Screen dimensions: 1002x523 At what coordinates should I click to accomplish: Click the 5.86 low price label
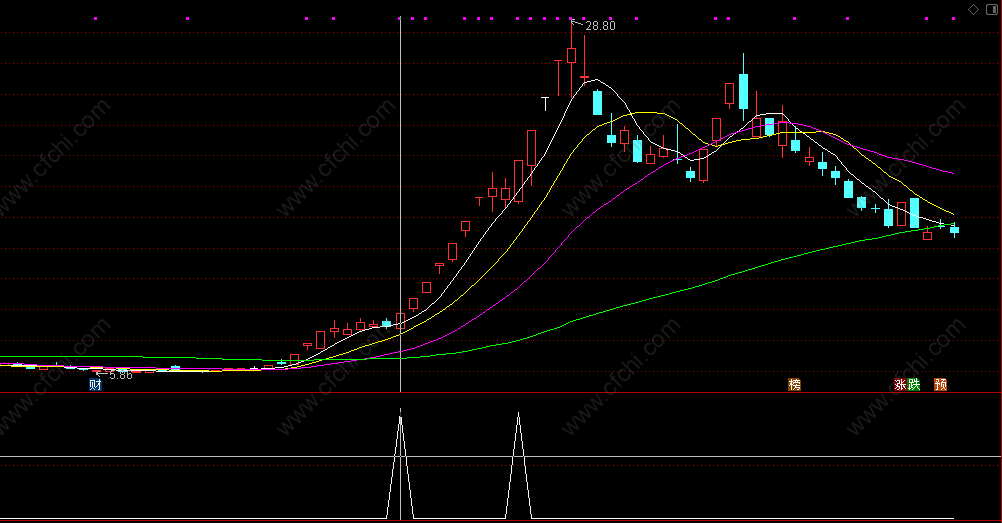point(121,375)
